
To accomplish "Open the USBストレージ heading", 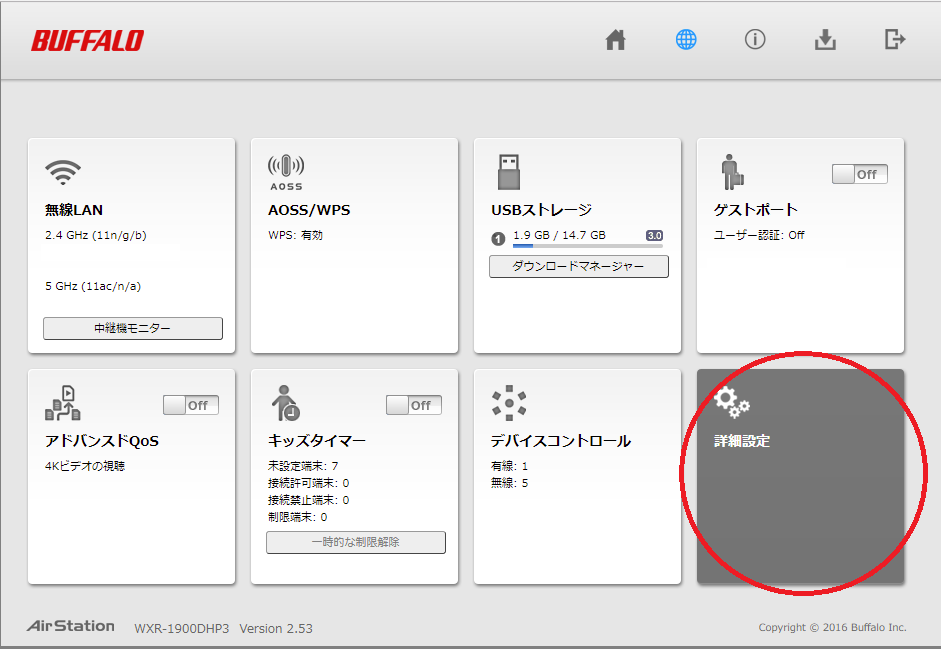I will pyautogui.click(x=541, y=210).
